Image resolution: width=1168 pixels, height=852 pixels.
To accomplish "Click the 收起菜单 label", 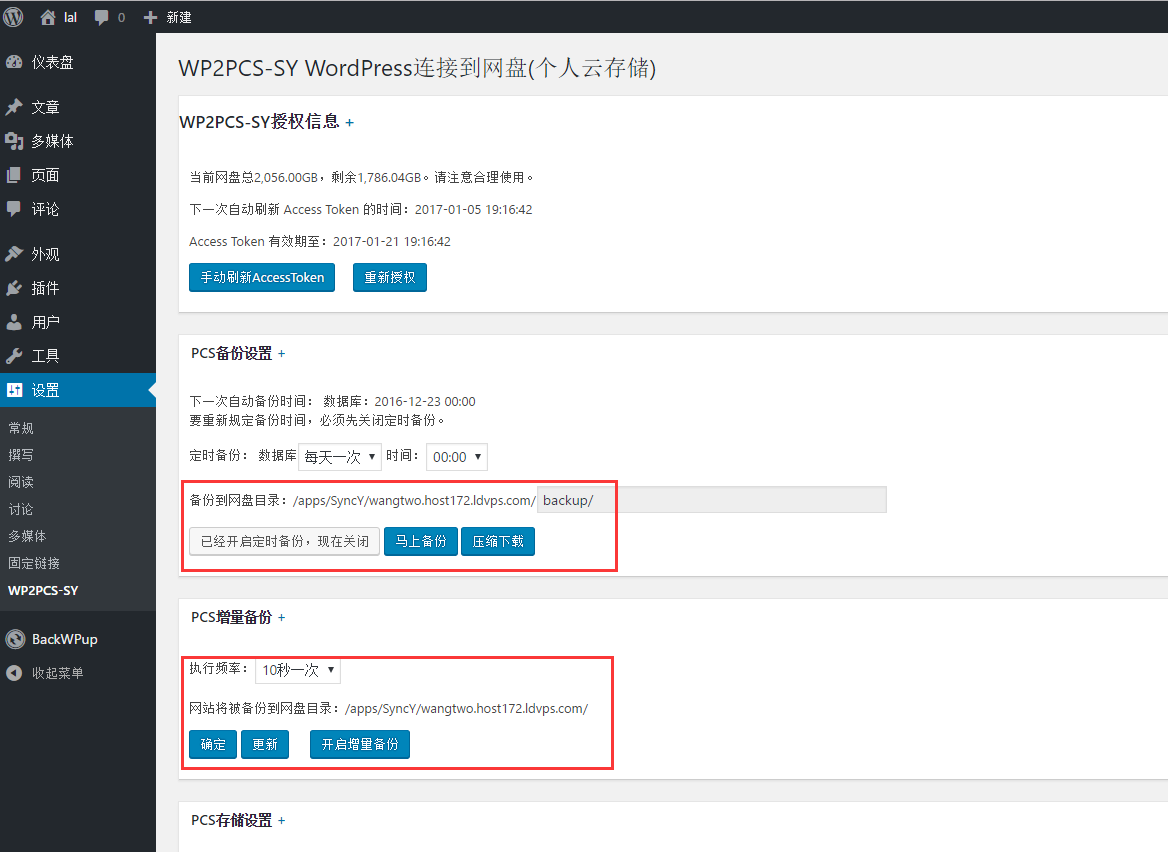I will (x=57, y=673).
